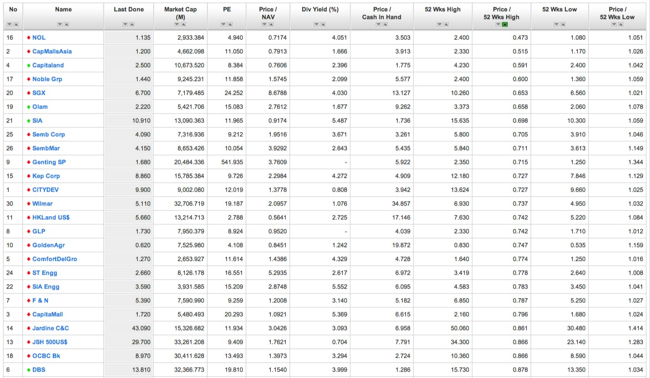650x378 pixels.
Task: Sort Last Done column descending
Action: (x=125, y=25)
